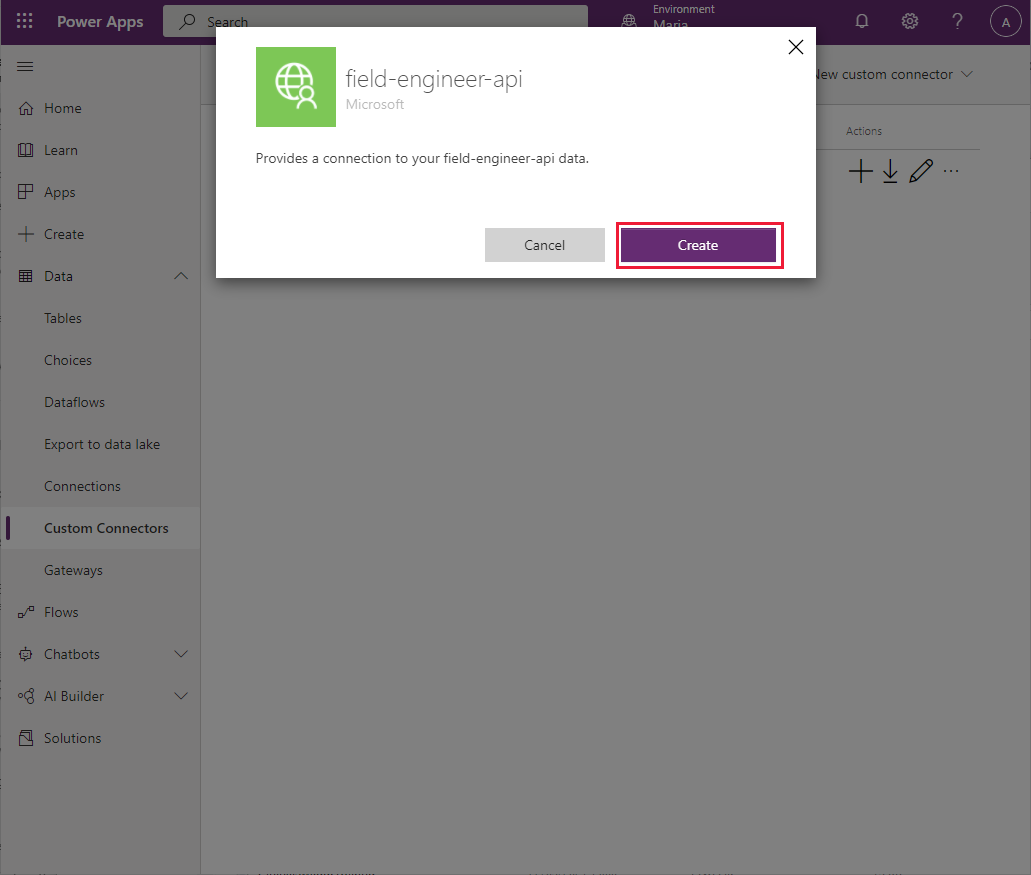Click the Cancel button in dialog

(x=544, y=245)
